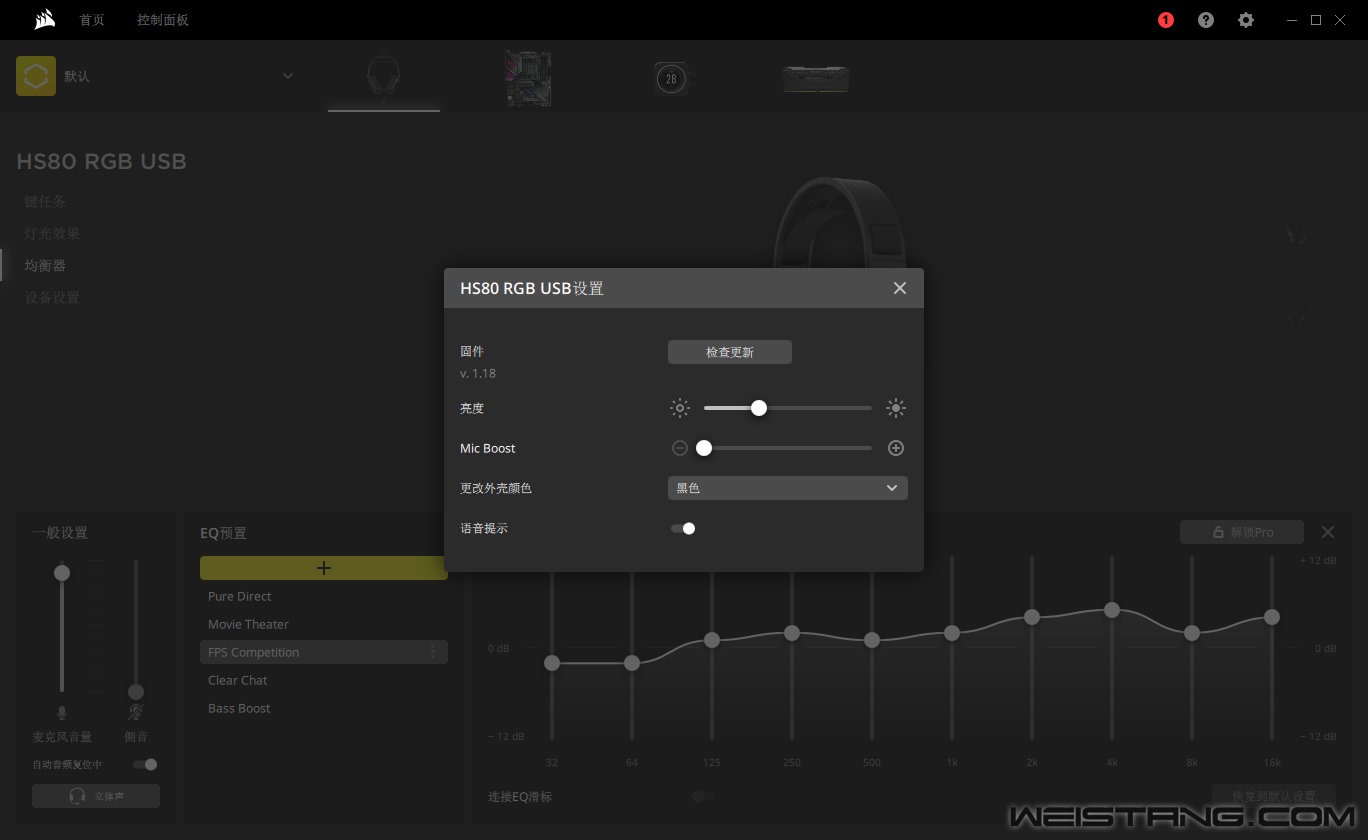Screen dimensions: 1368x840
Task: Expand the profile selector chevron
Action: [x=288, y=76]
